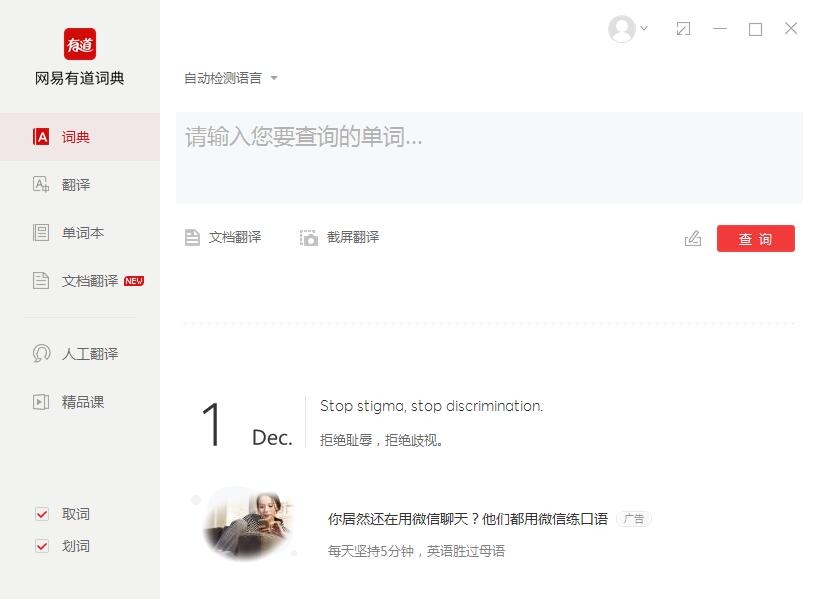The image size is (819, 599).
Task: Click the handwriting input pen icon
Action: 693,238
